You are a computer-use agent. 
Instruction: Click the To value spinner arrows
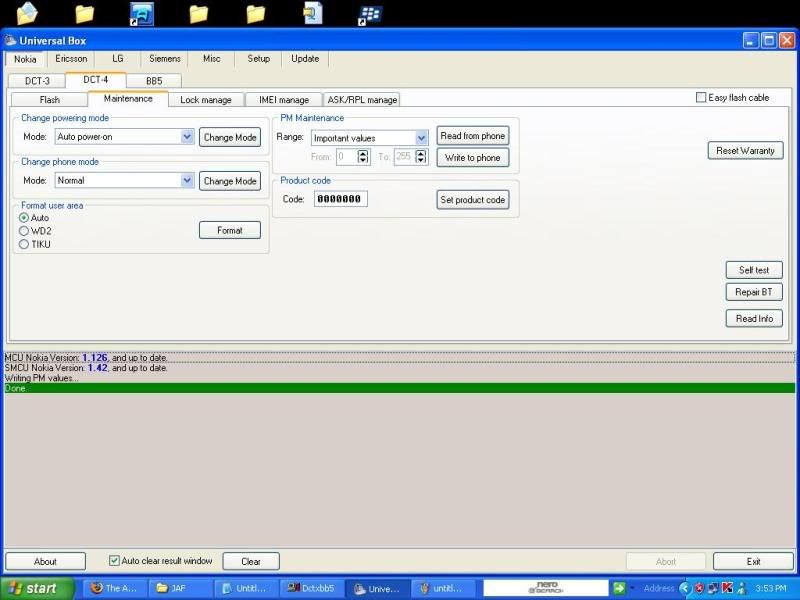pos(421,157)
